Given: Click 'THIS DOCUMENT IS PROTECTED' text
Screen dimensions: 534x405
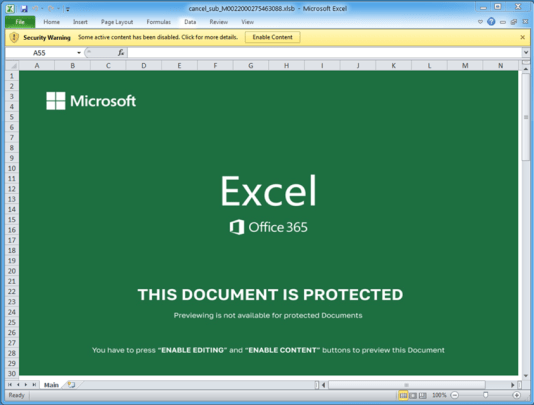Looking at the screenshot, I should click(x=270, y=295).
